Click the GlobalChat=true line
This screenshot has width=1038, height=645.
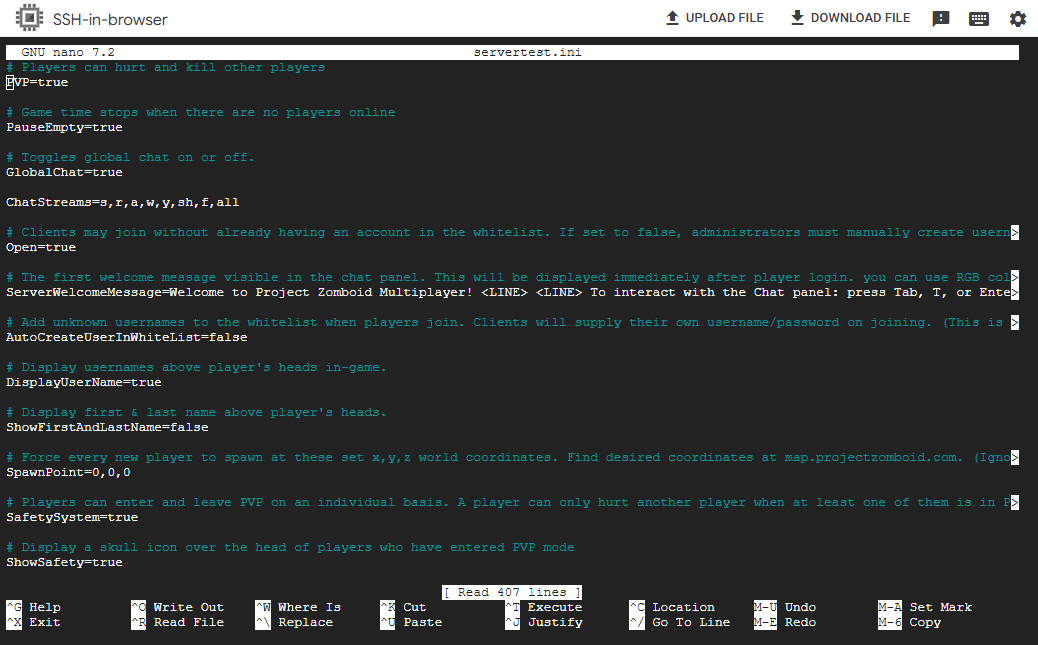(x=64, y=172)
